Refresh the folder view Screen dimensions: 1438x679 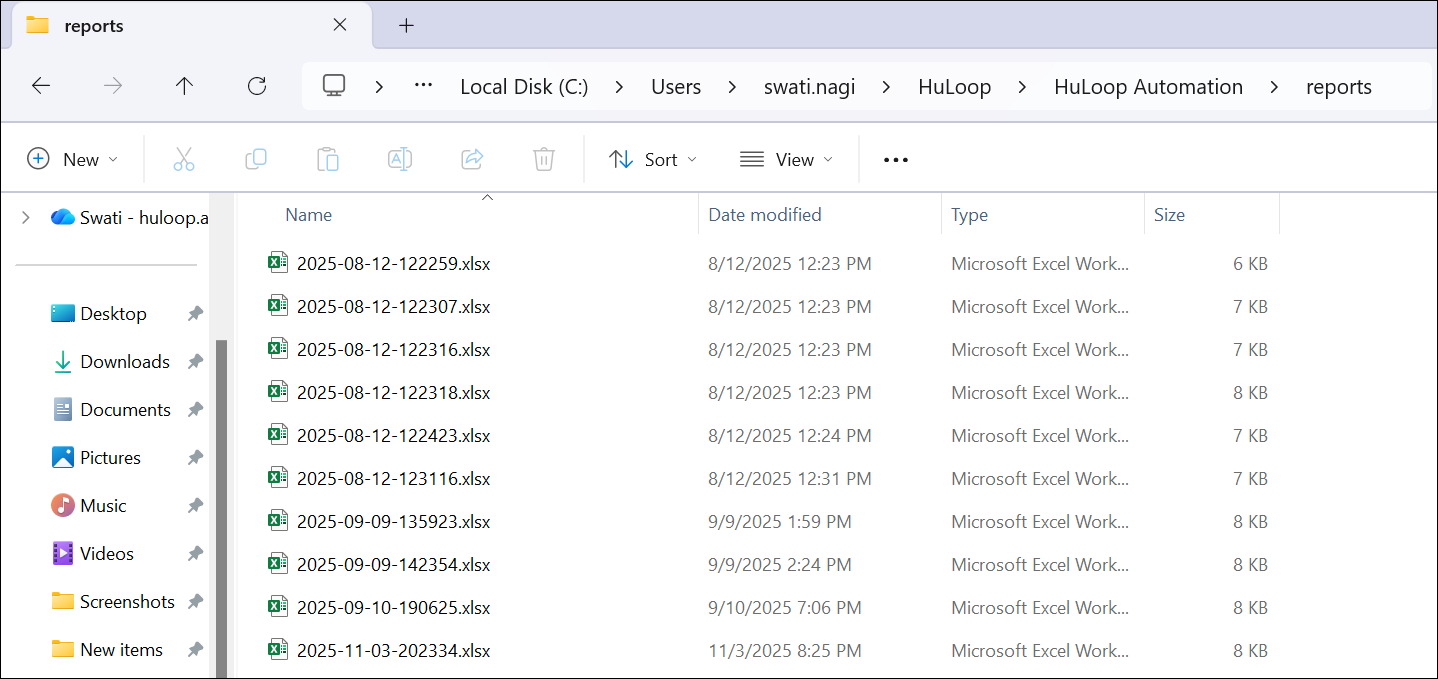[x=256, y=86]
